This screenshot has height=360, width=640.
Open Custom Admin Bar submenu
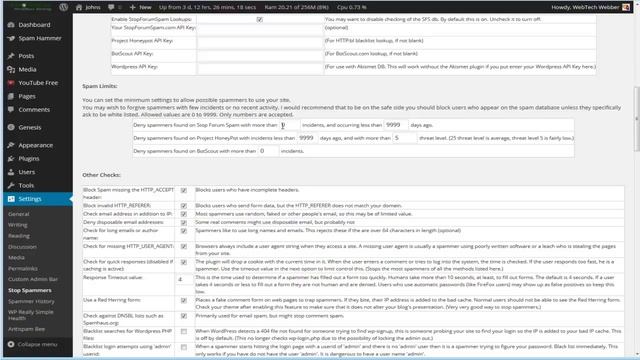(33, 279)
